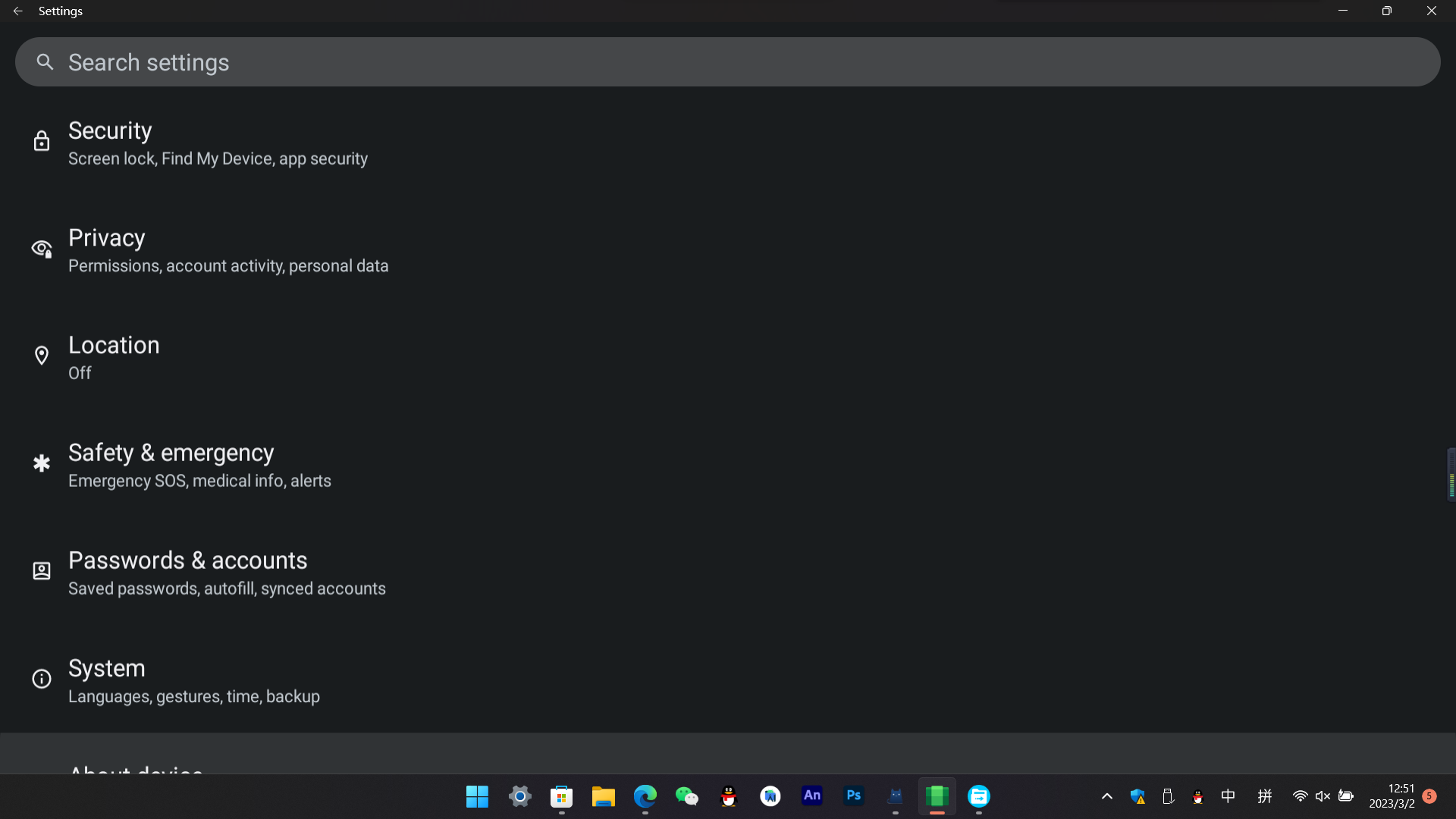Viewport: 1456px width, 819px height.
Task: Click the Passwords & accounts contact icon
Action: (41, 571)
